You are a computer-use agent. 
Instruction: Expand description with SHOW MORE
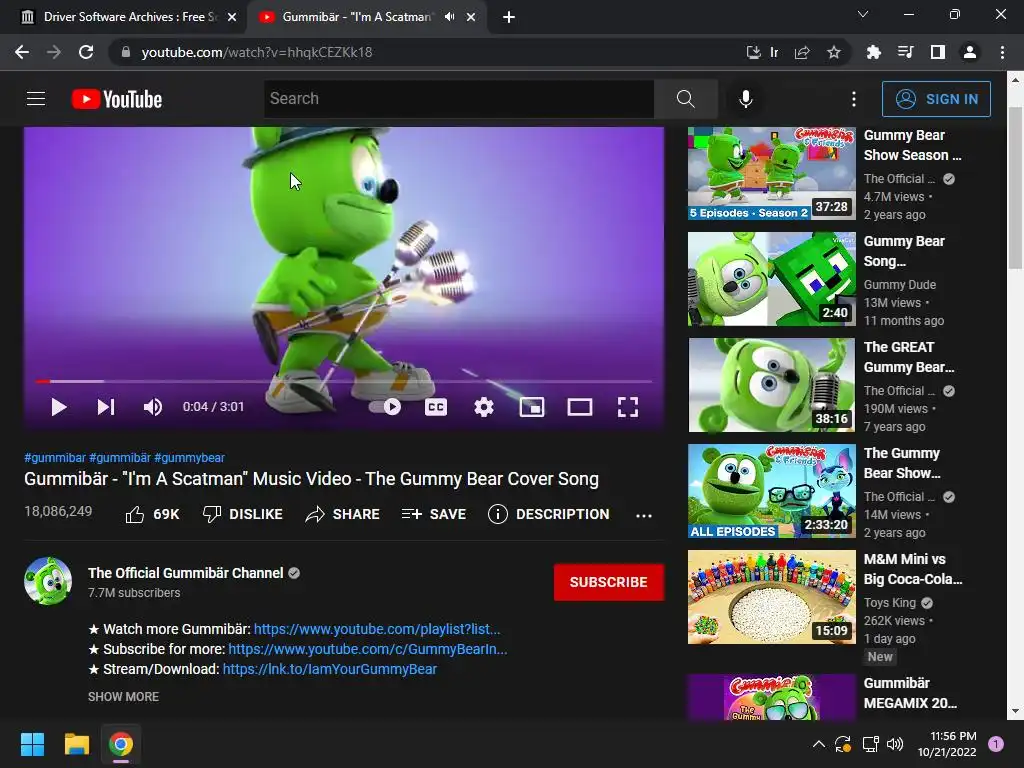(x=123, y=697)
